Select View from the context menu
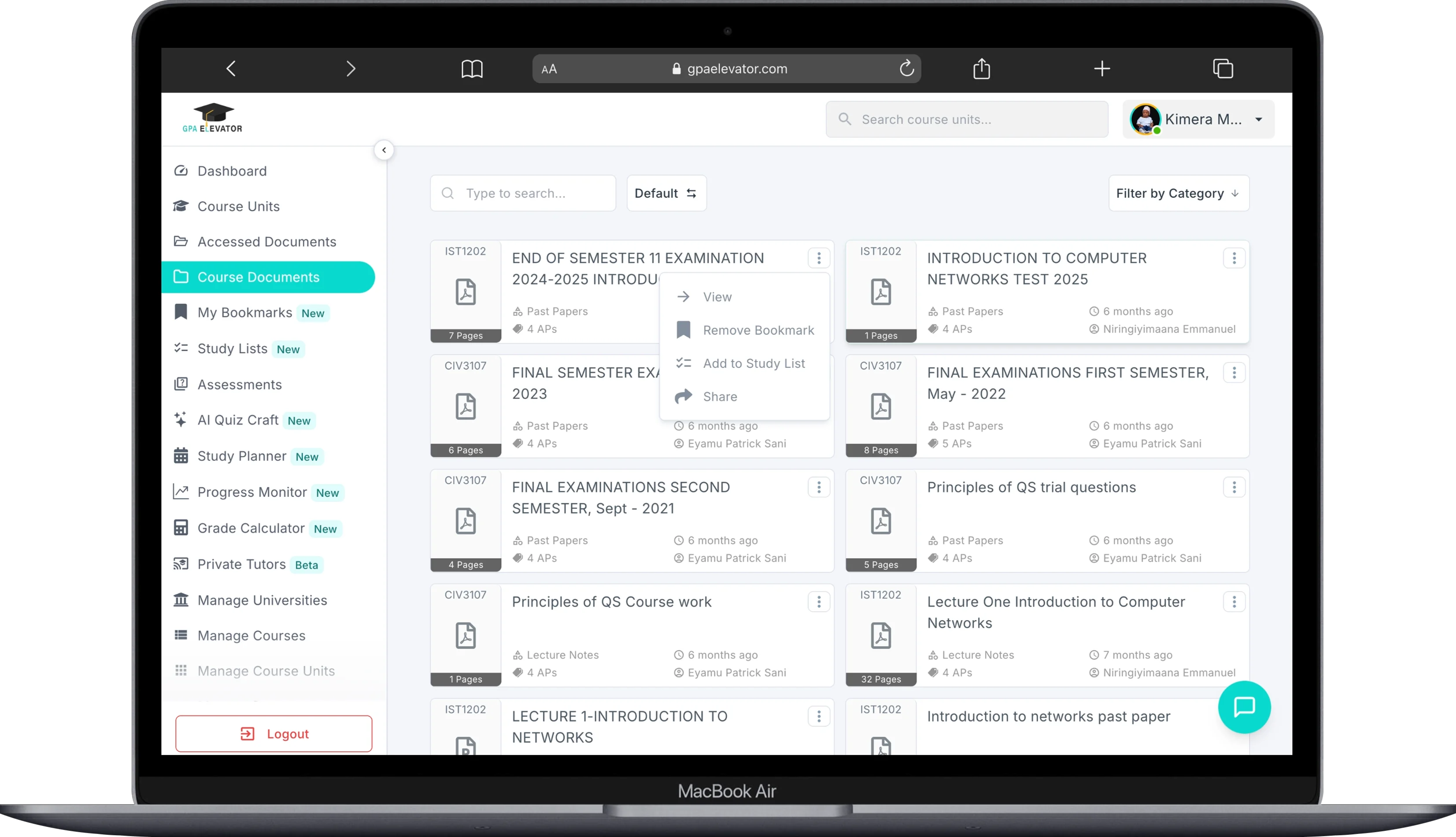 click(745, 296)
